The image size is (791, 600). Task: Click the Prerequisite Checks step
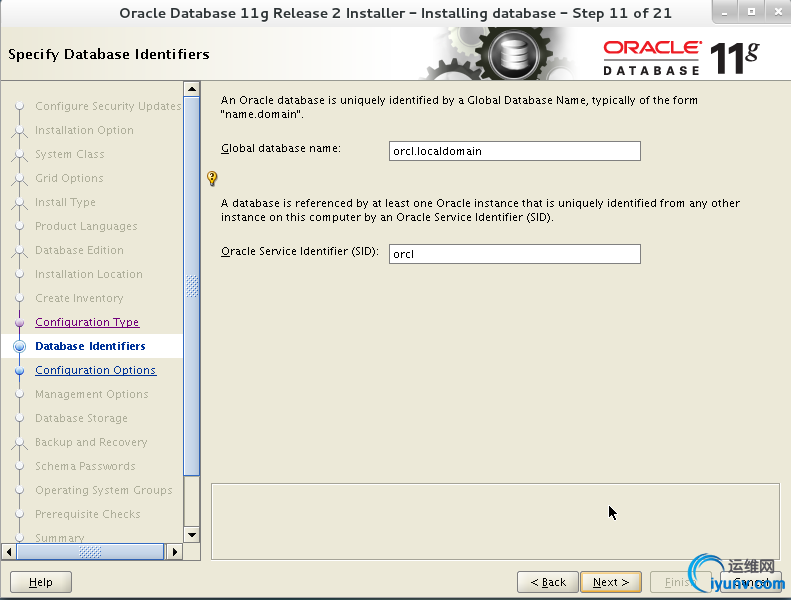(88, 514)
